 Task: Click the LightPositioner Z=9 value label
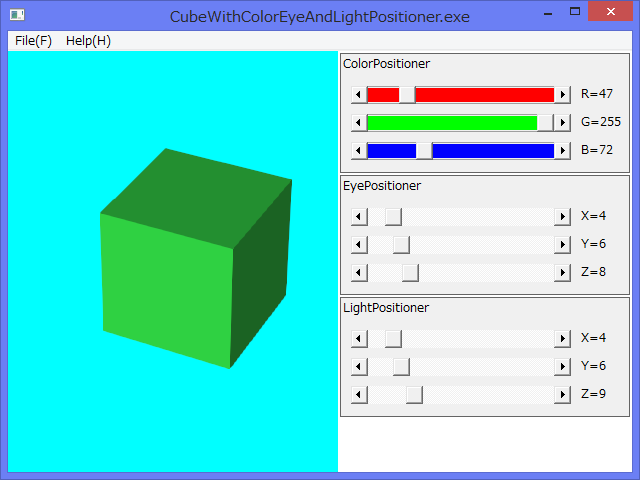click(593, 394)
